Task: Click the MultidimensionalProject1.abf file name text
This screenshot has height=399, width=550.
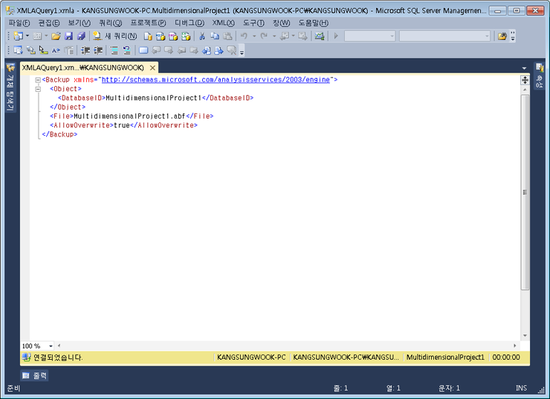Action: tap(129, 116)
